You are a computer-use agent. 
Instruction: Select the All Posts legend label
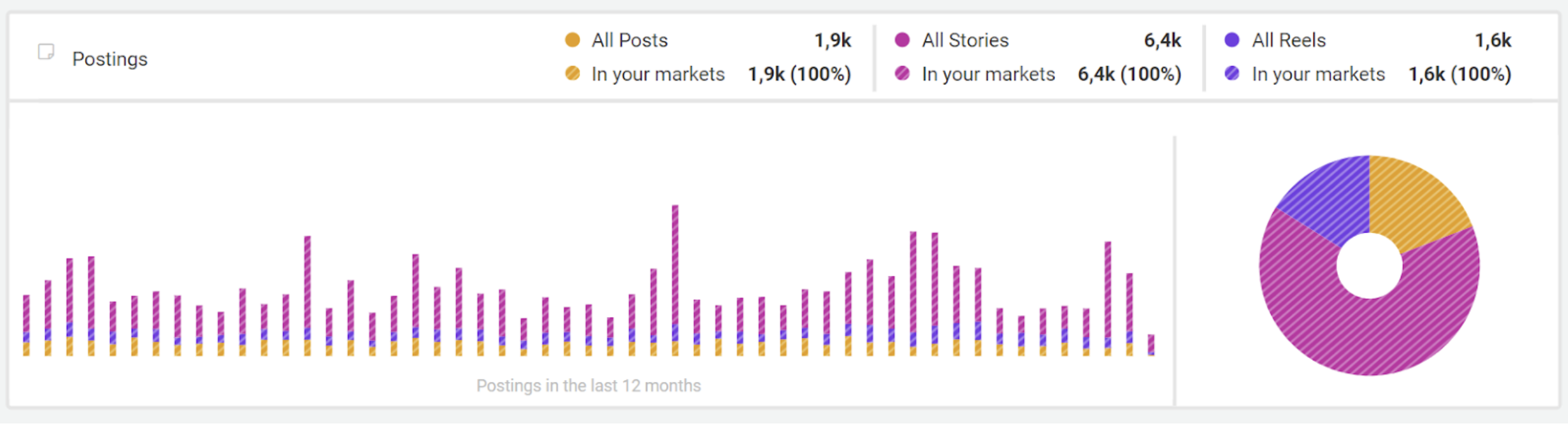click(x=629, y=40)
